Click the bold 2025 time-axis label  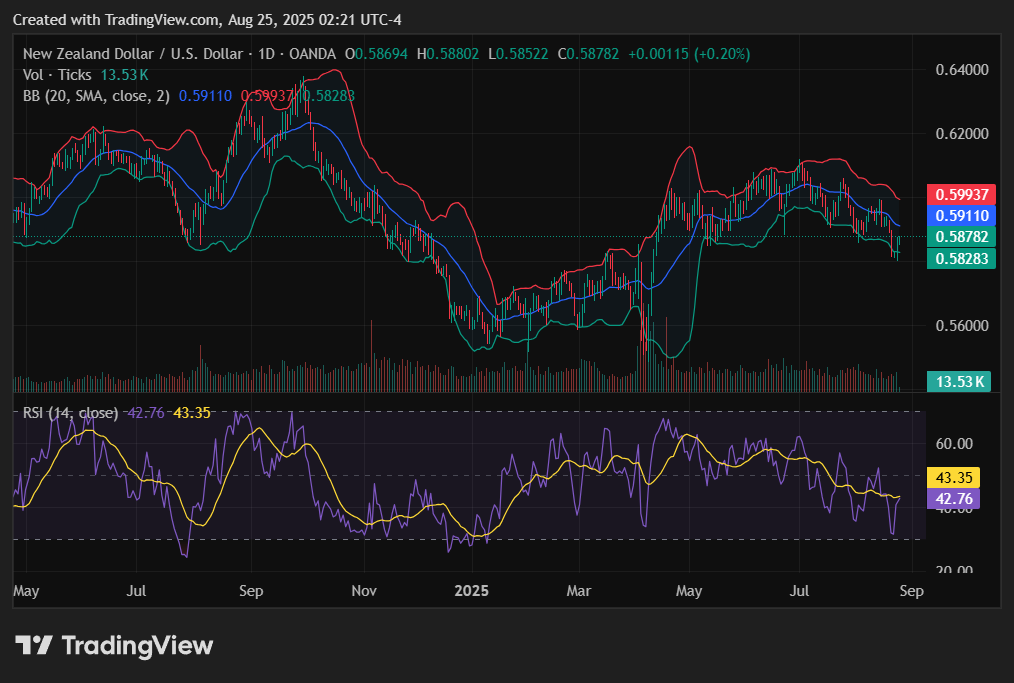(471, 591)
